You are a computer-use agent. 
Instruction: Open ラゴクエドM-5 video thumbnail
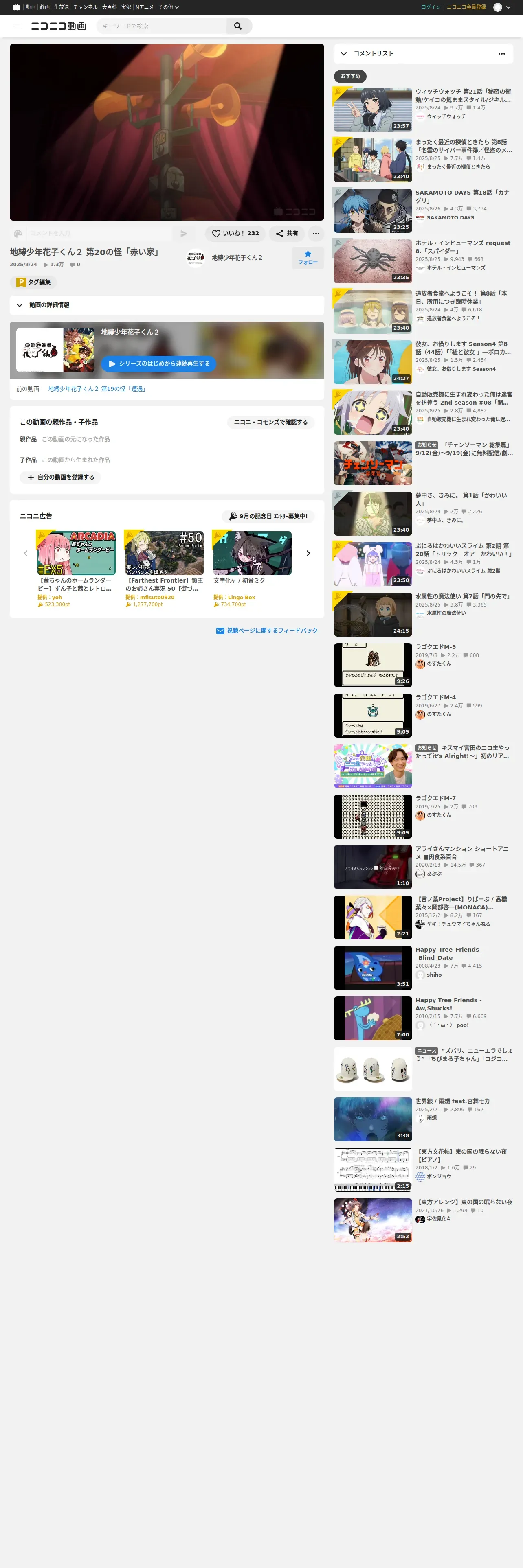[x=373, y=665]
